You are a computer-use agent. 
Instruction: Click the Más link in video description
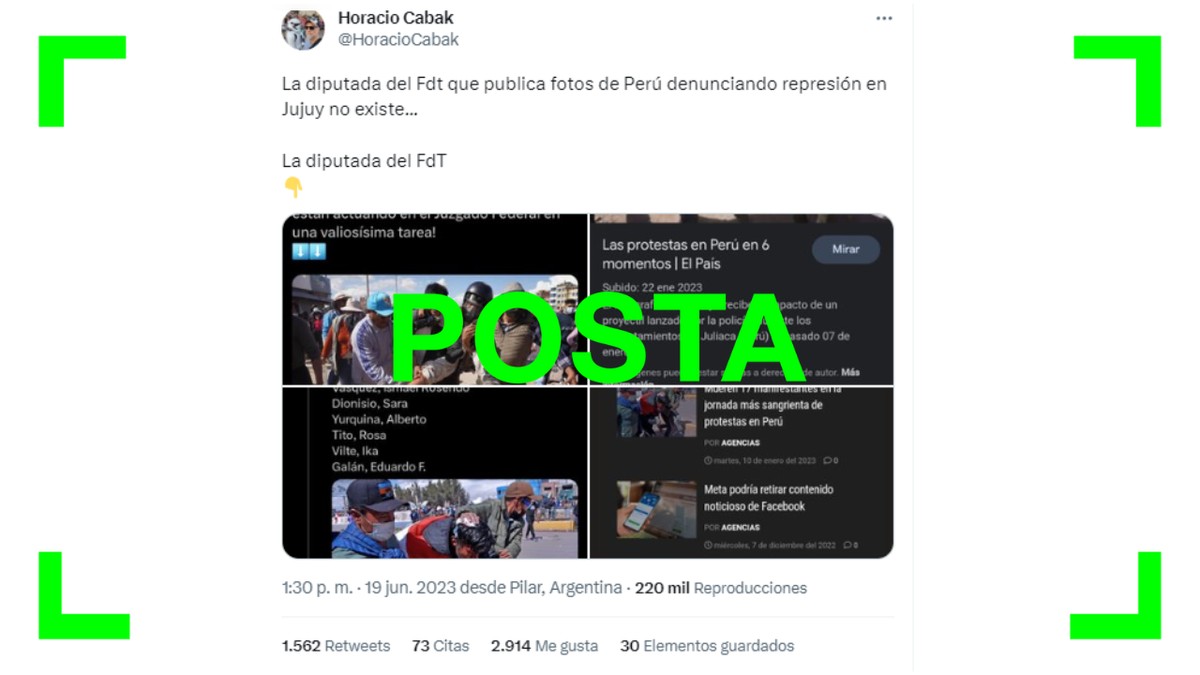pyautogui.click(x=850, y=372)
